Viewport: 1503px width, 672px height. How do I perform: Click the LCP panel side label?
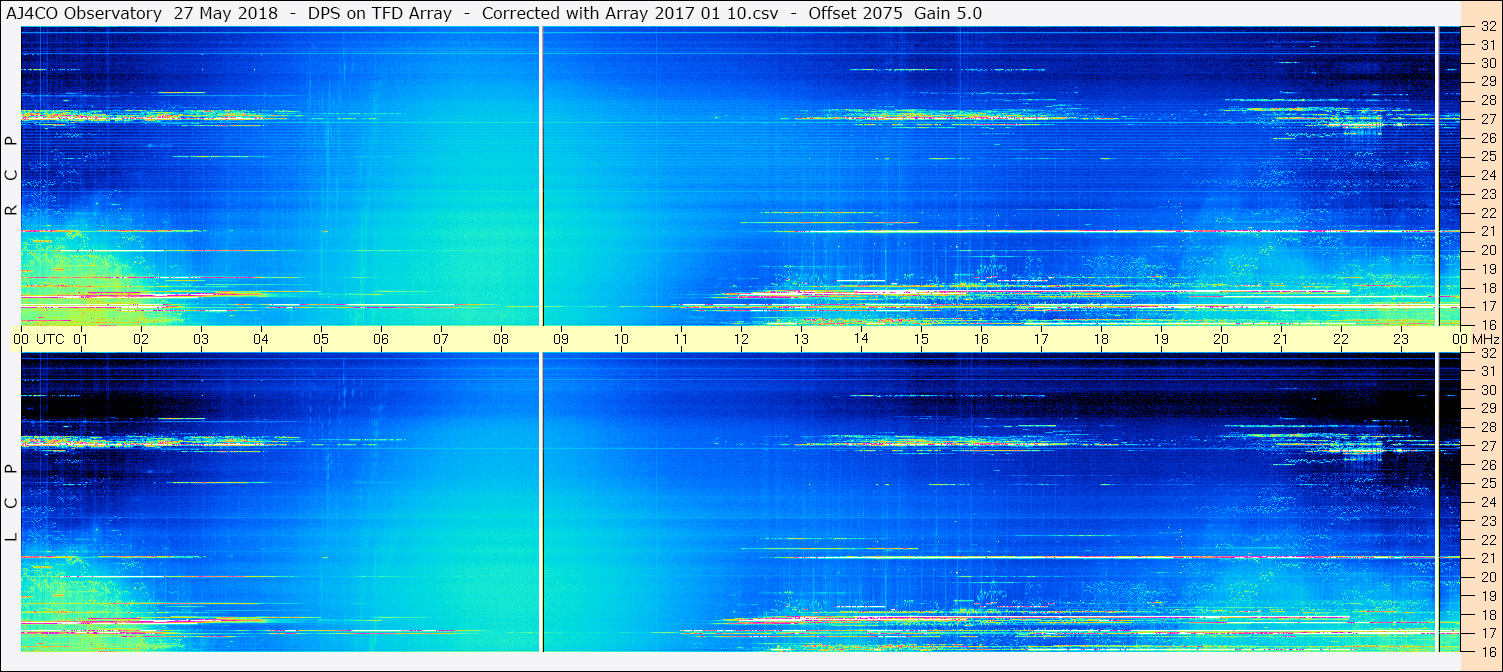(11, 502)
